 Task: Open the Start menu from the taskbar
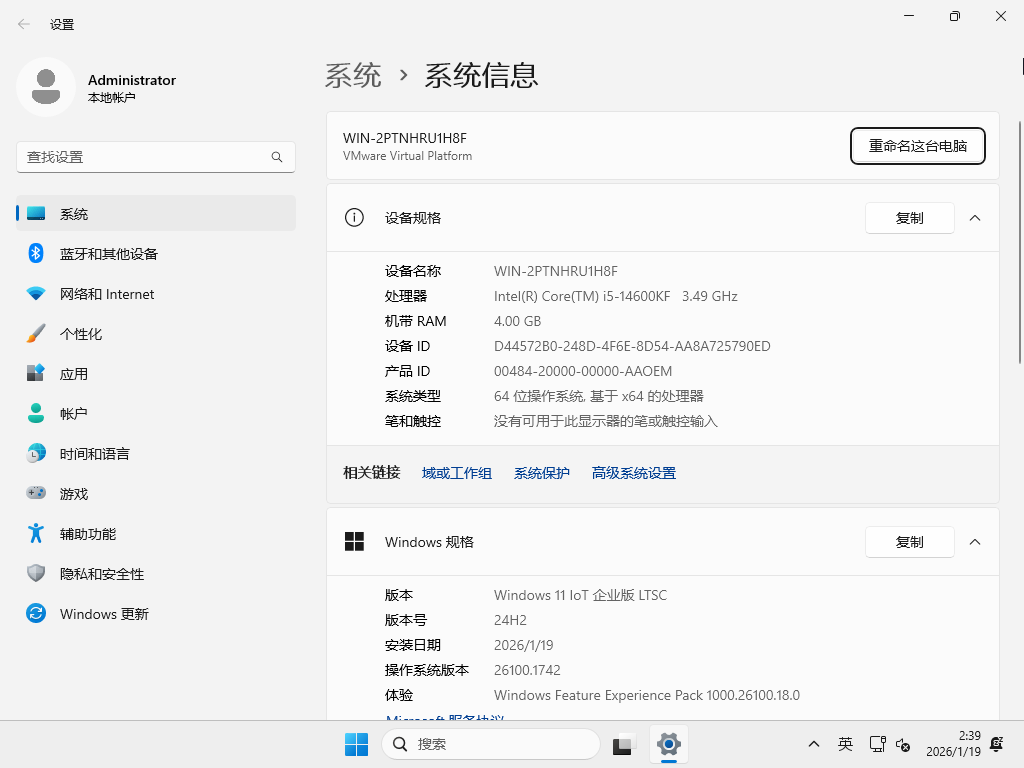[356, 744]
